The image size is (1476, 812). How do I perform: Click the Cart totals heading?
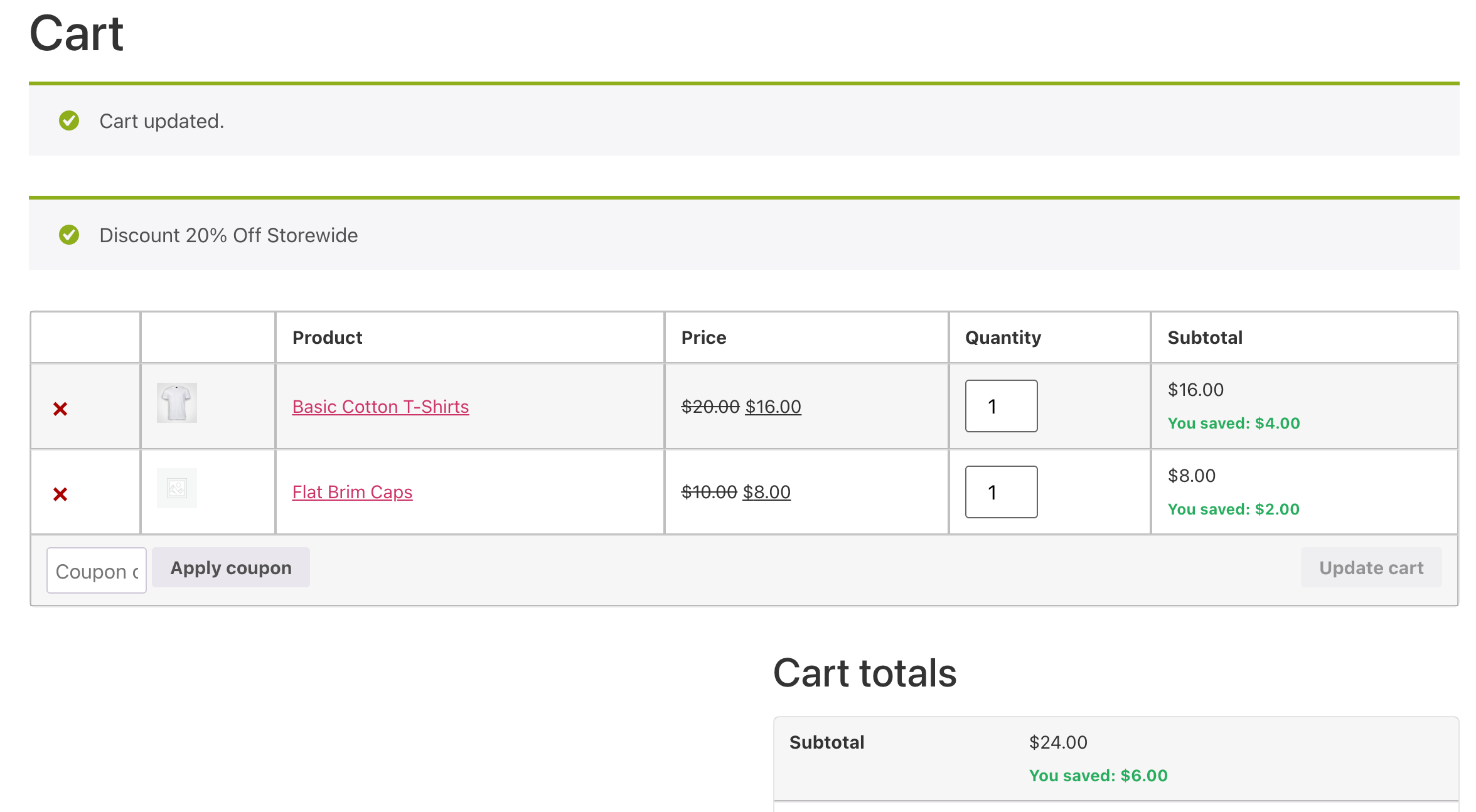865,673
